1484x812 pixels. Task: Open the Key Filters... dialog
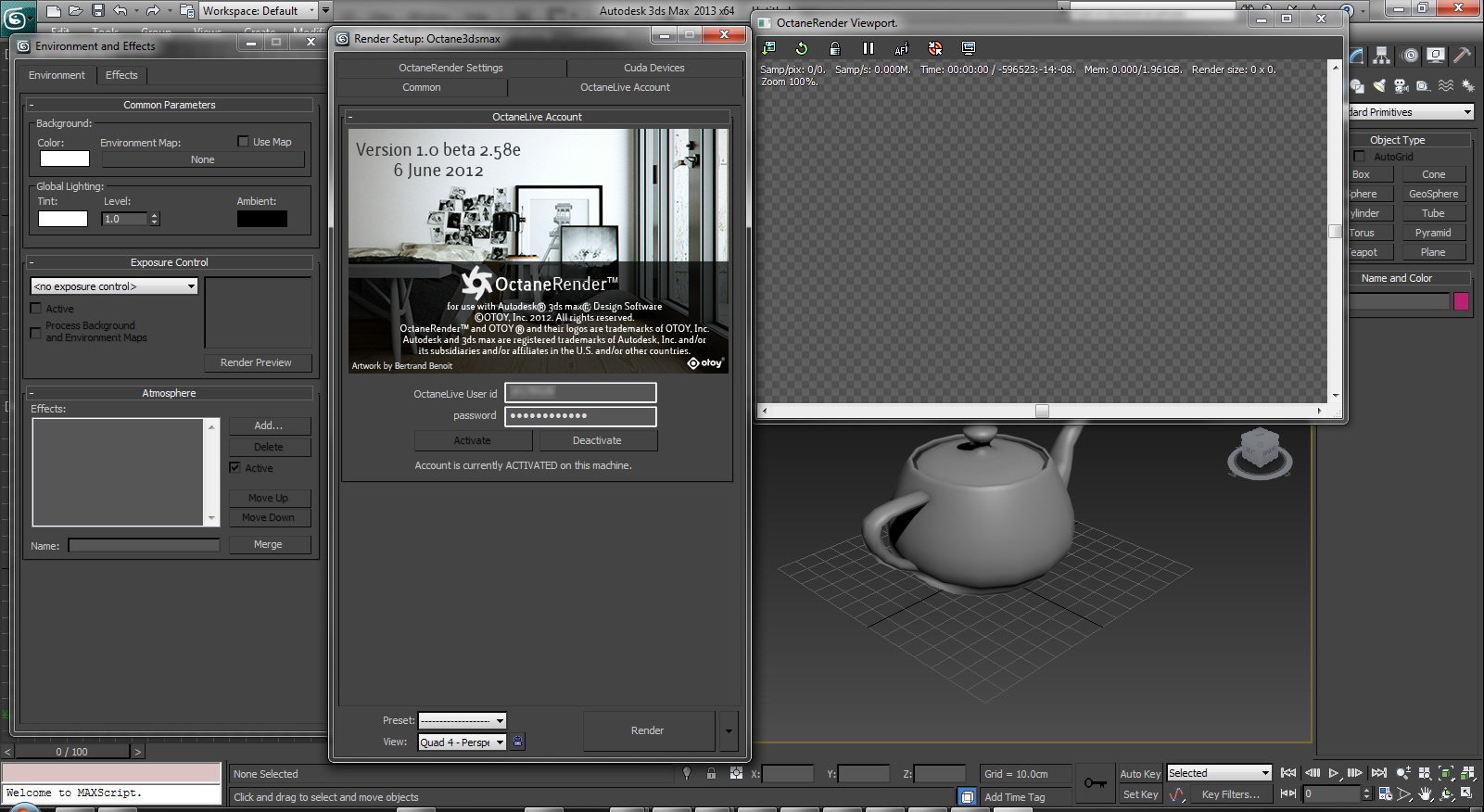pos(1231,794)
